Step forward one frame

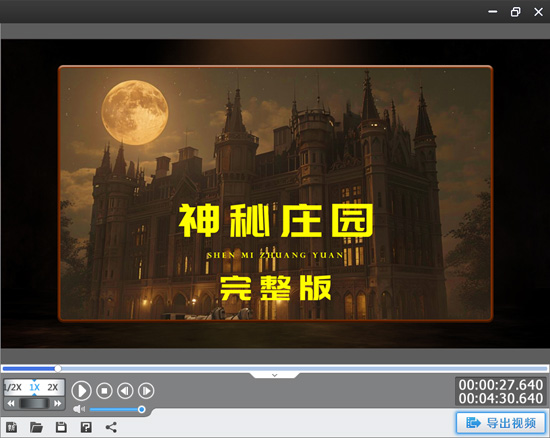coord(146,391)
